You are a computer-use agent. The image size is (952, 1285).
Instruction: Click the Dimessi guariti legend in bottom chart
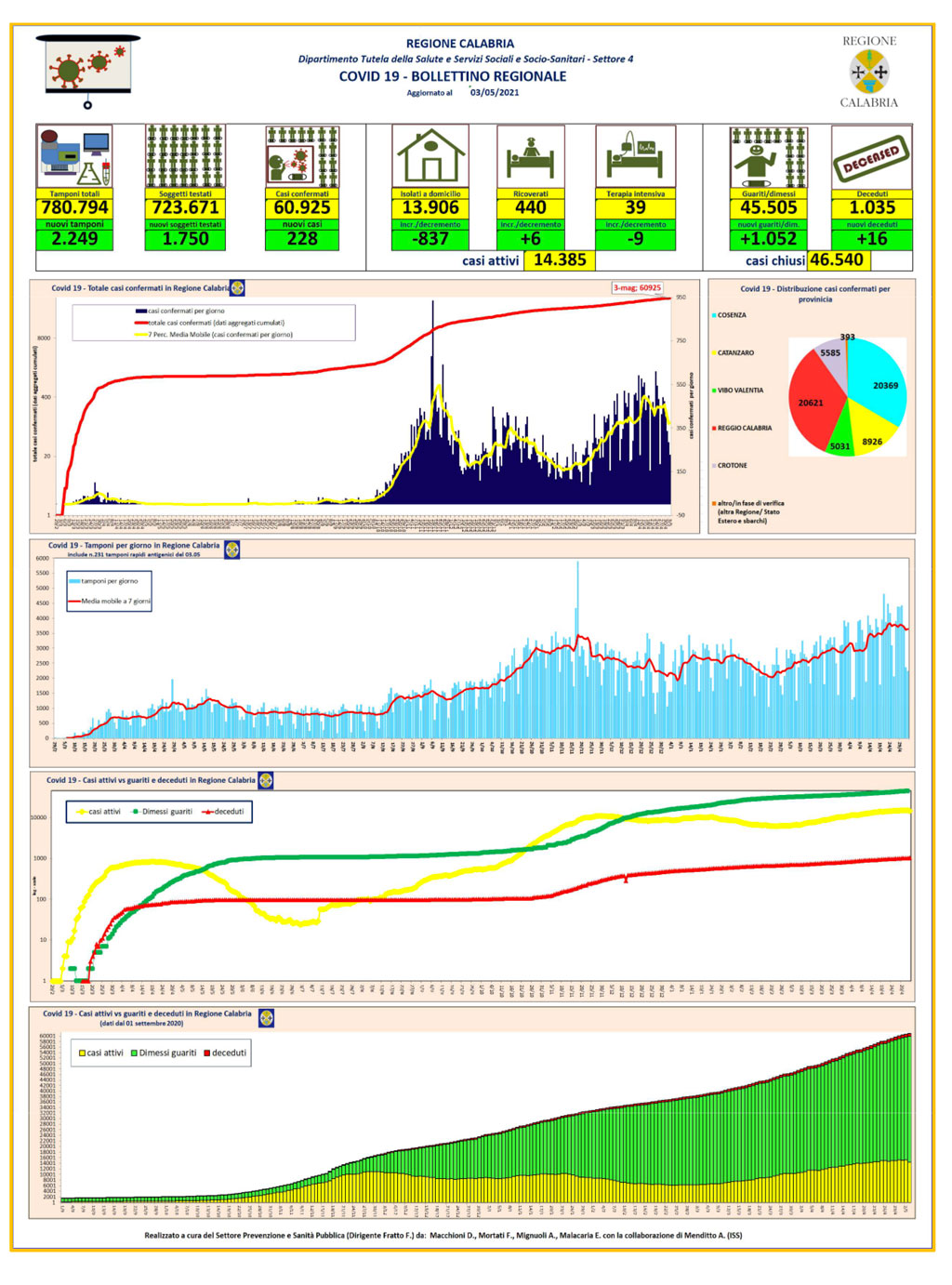pyautogui.click(x=163, y=1053)
